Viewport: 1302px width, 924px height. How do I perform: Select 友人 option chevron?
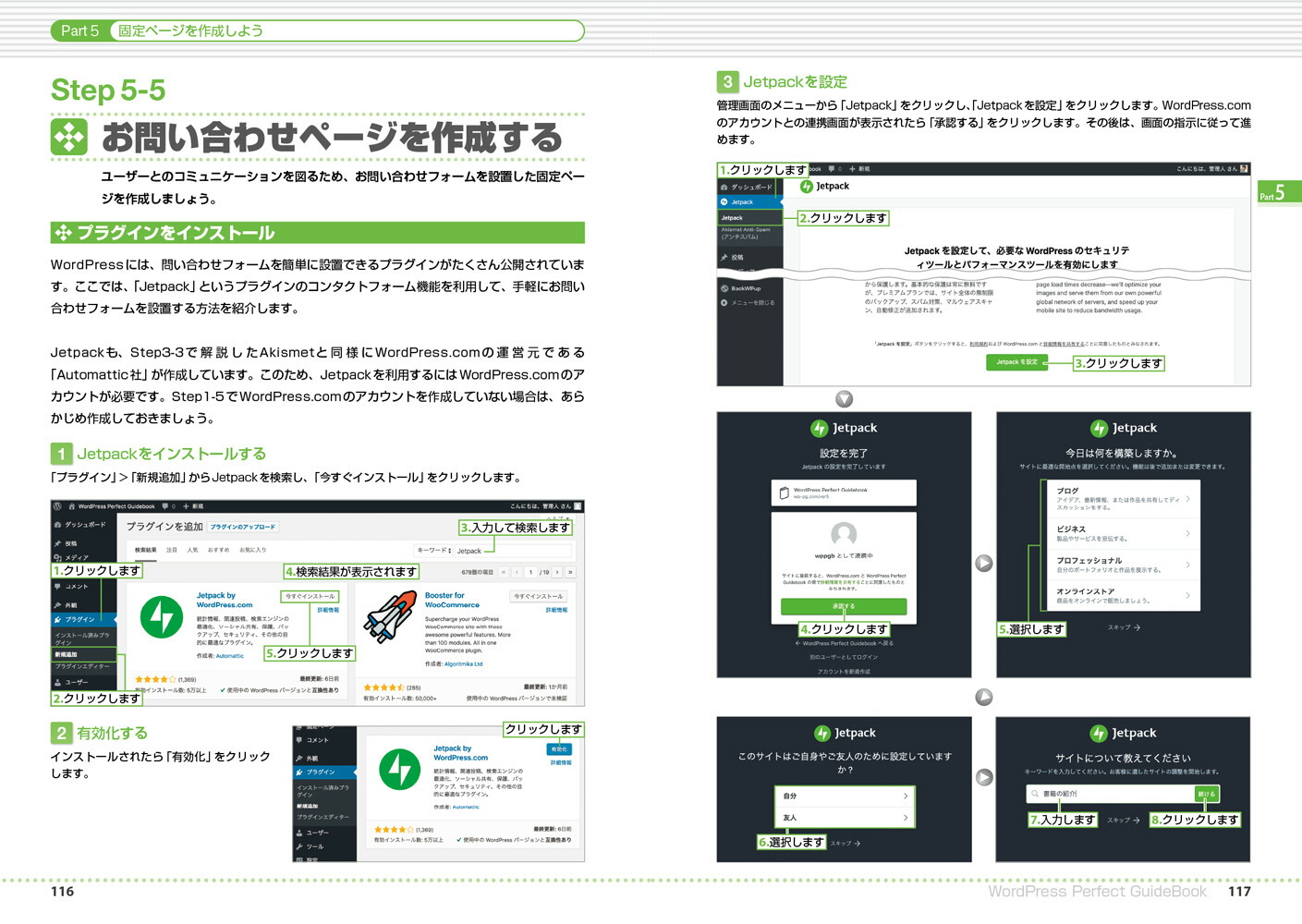pyautogui.click(x=906, y=818)
